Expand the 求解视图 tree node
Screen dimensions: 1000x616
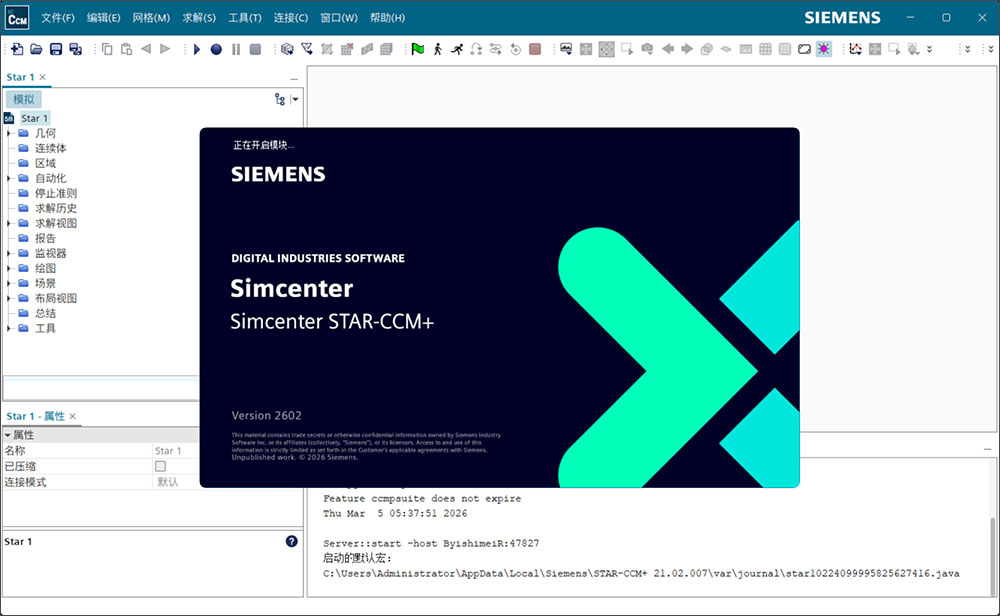tap(9, 223)
